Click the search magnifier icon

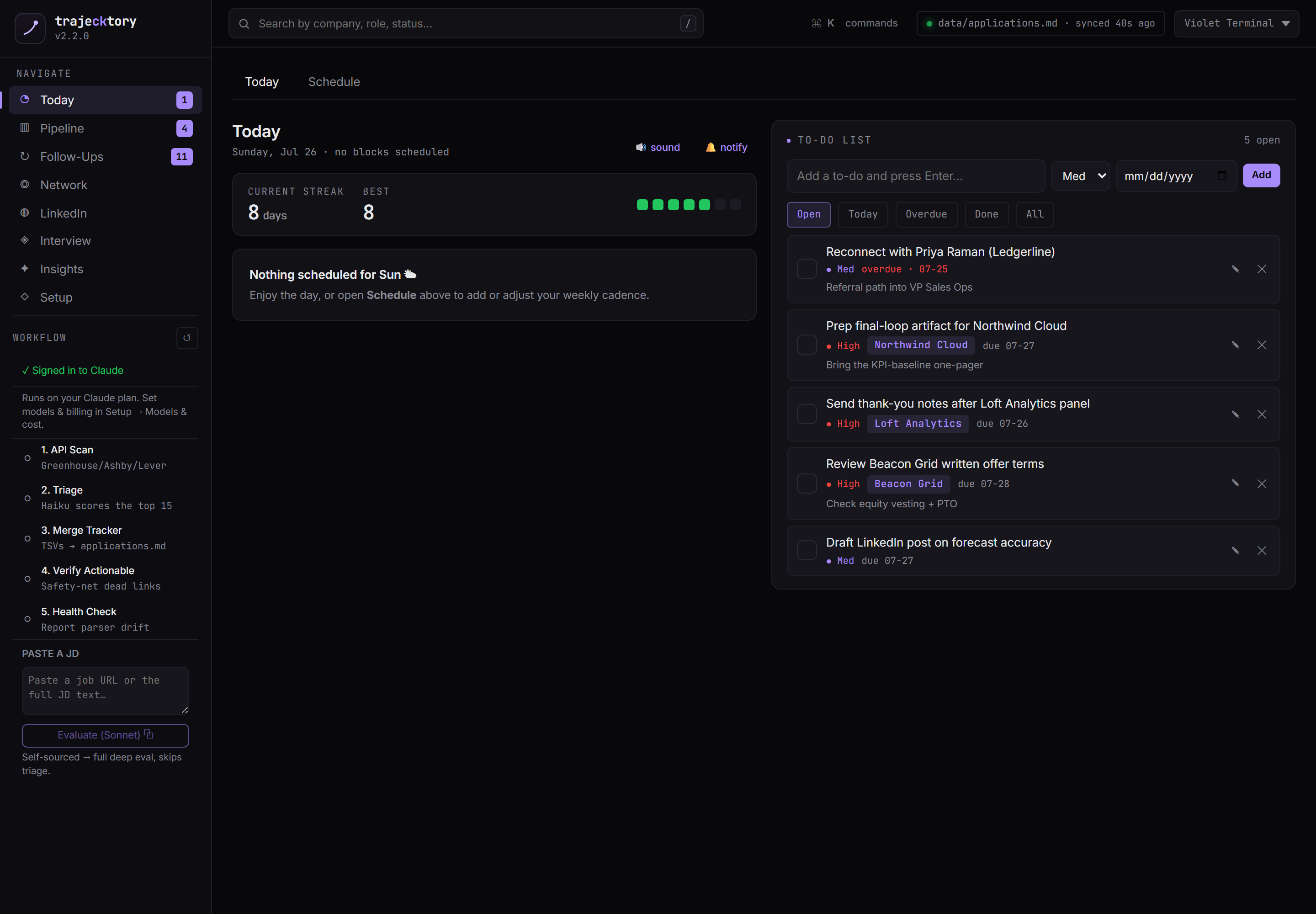pyautogui.click(x=244, y=23)
